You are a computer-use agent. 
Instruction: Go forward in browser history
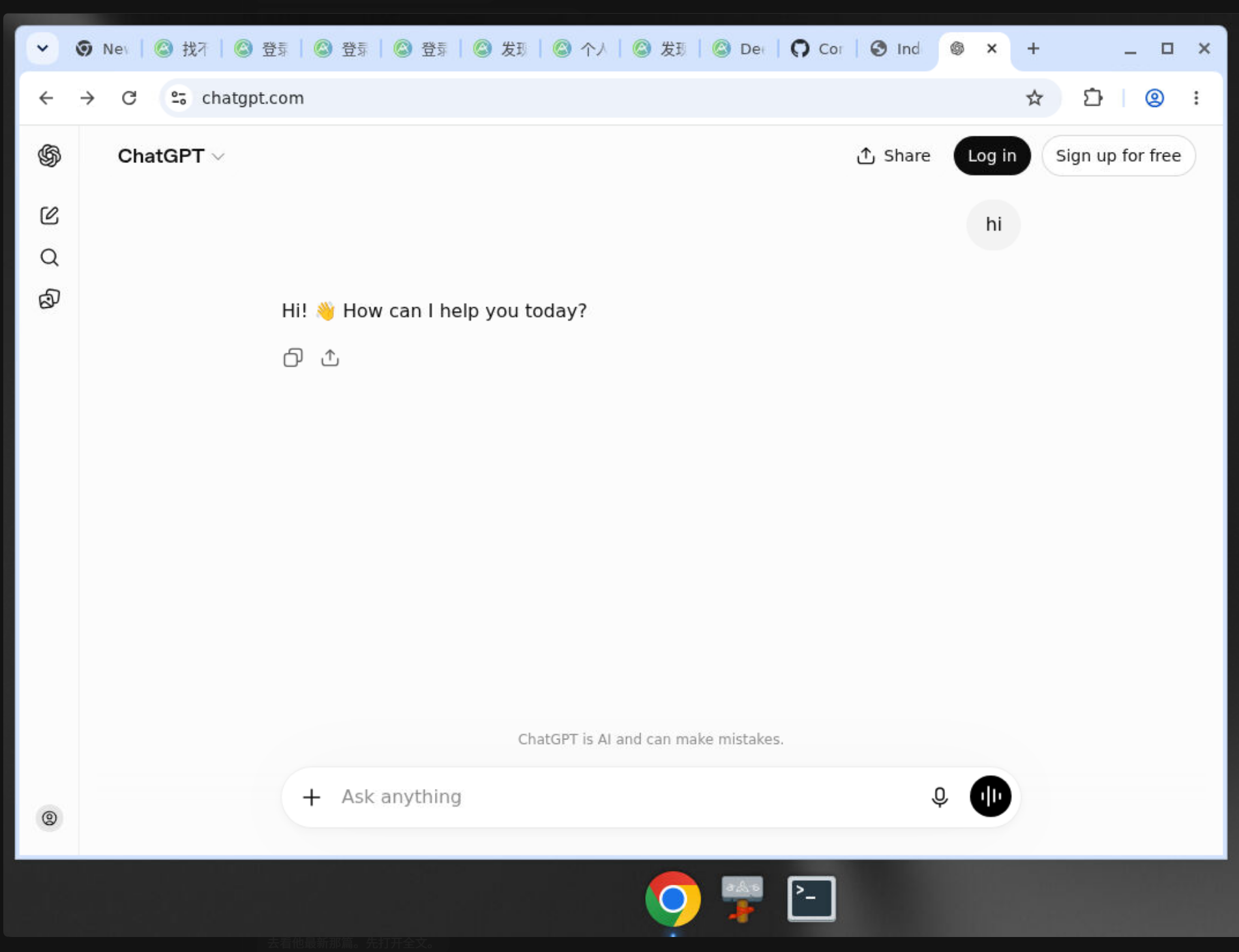pyautogui.click(x=87, y=98)
